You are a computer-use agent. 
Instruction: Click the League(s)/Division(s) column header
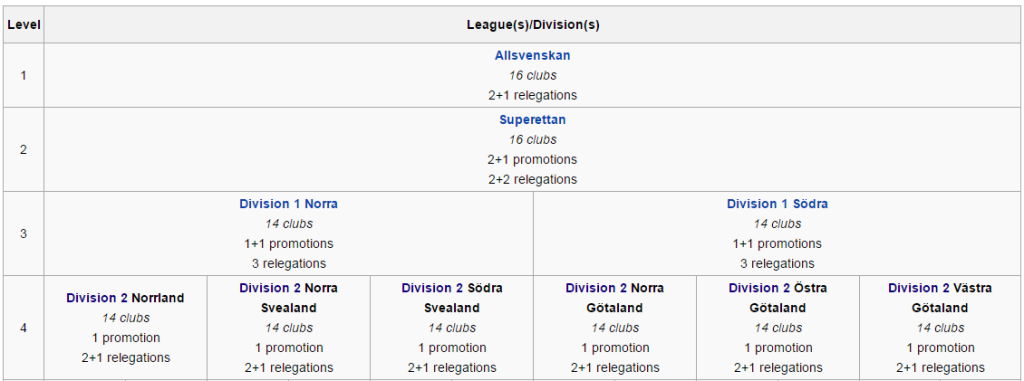point(533,25)
